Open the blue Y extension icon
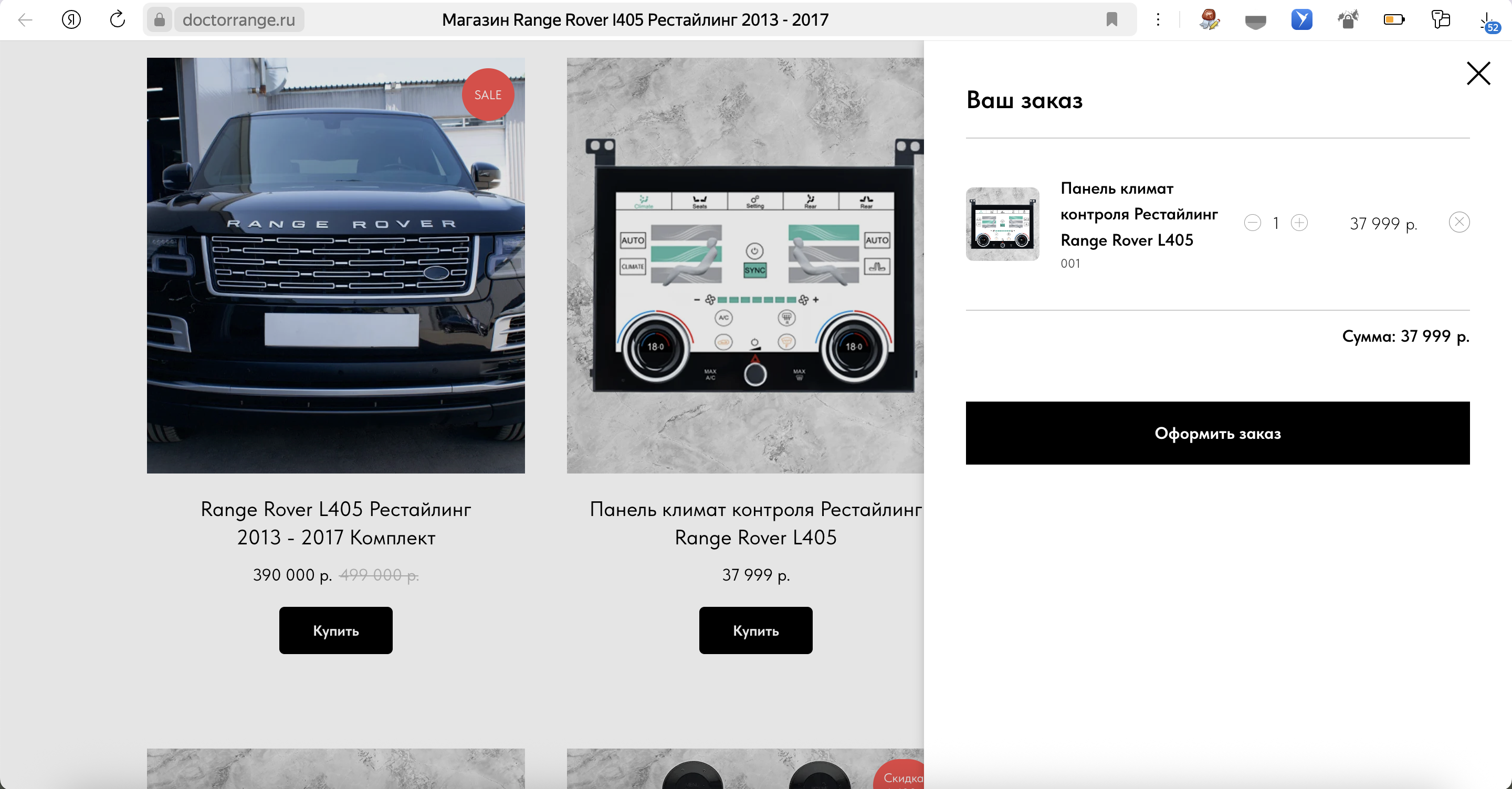 tap(1302, 19)
